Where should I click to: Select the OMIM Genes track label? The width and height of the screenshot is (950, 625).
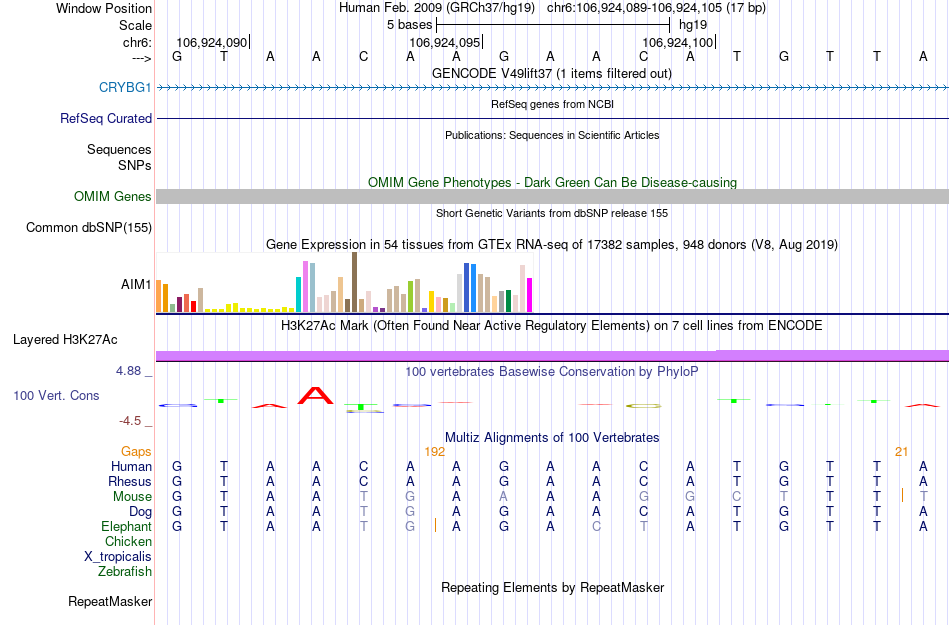point(112,196)
